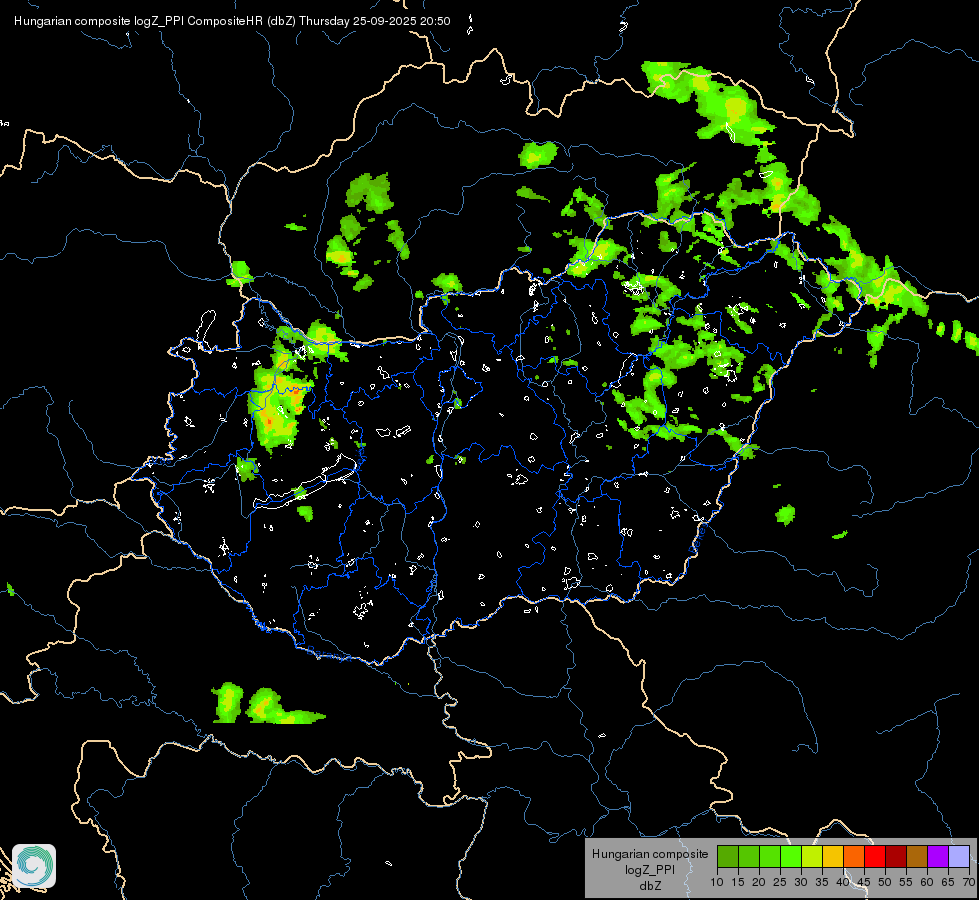Click the legend scale value '40'
The image size is (979, 900).
(x=843, y=882)
